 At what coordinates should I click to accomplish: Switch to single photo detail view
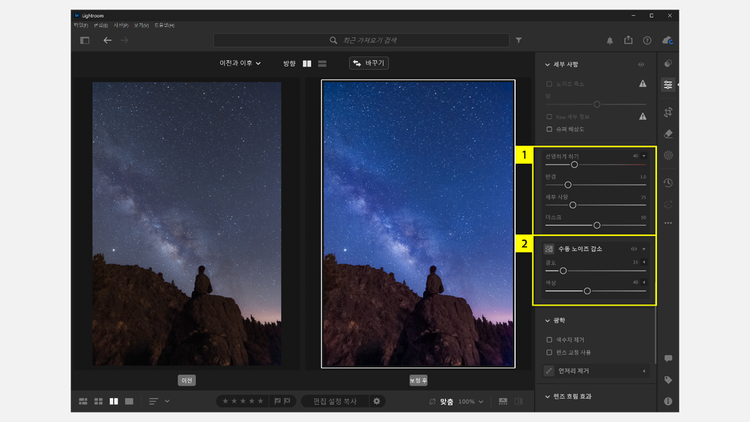click(x=129, y=401)
